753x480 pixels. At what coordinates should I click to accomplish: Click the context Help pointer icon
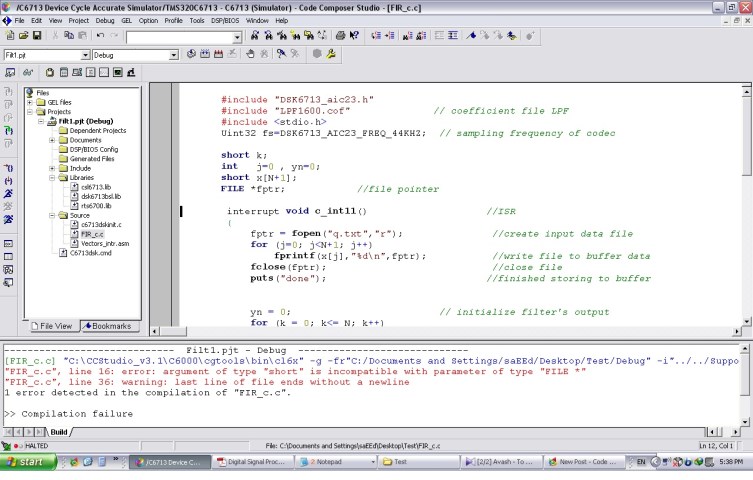pyautogui.click(x=354, y=36)
